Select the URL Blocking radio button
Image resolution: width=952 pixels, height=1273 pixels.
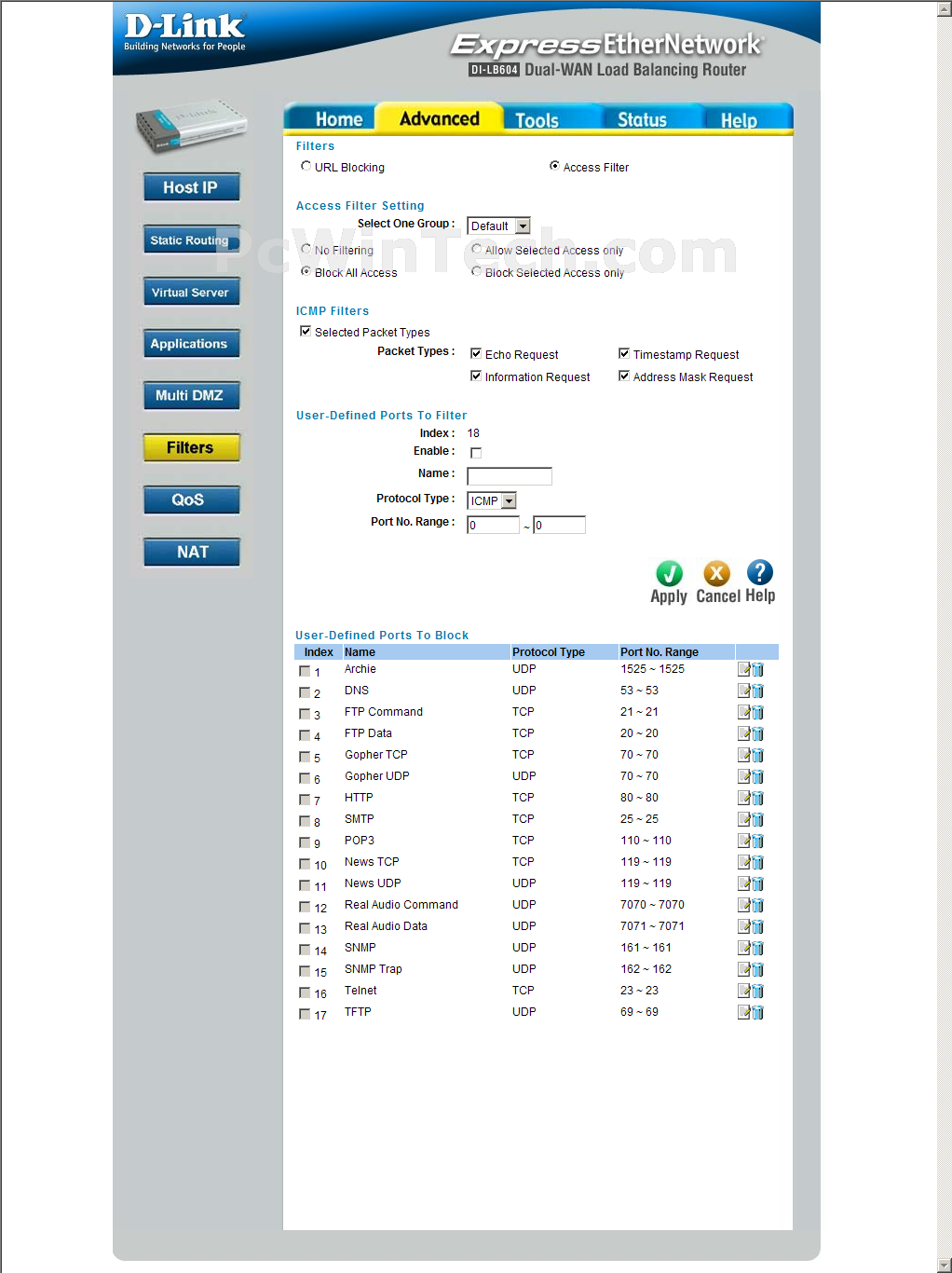[306, 166]
